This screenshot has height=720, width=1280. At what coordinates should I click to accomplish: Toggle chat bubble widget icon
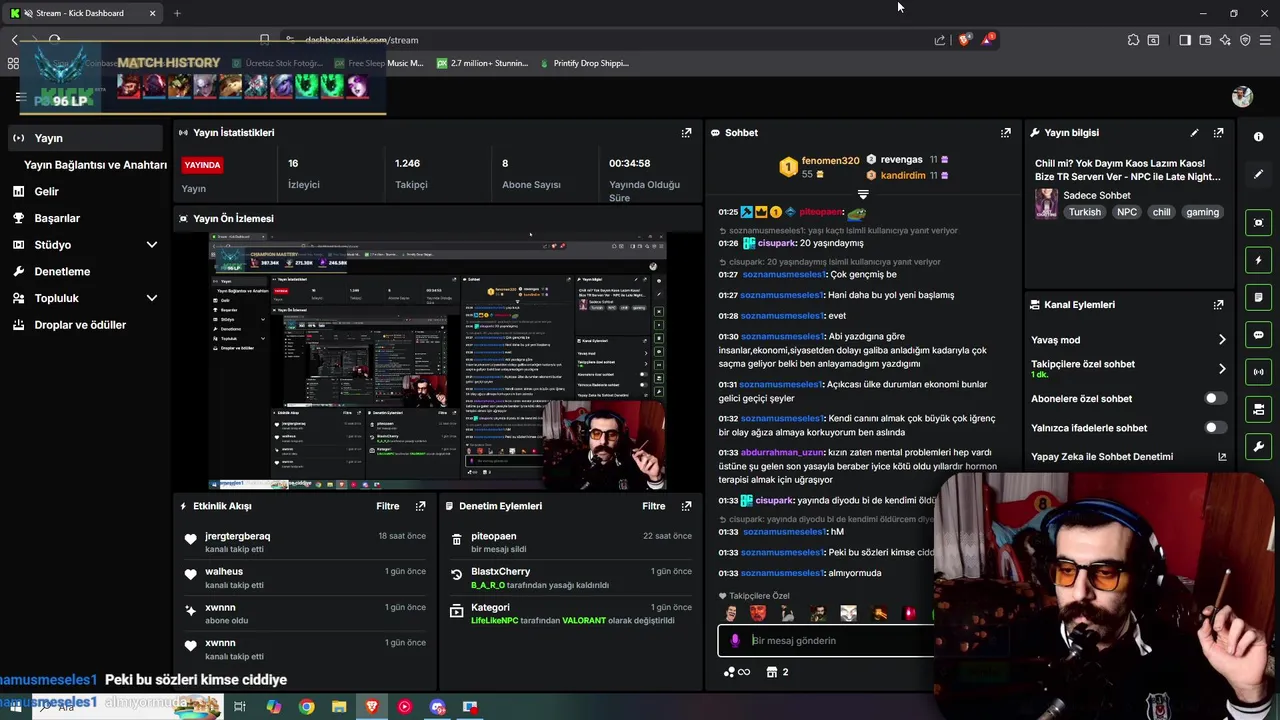click(1258, 335)
